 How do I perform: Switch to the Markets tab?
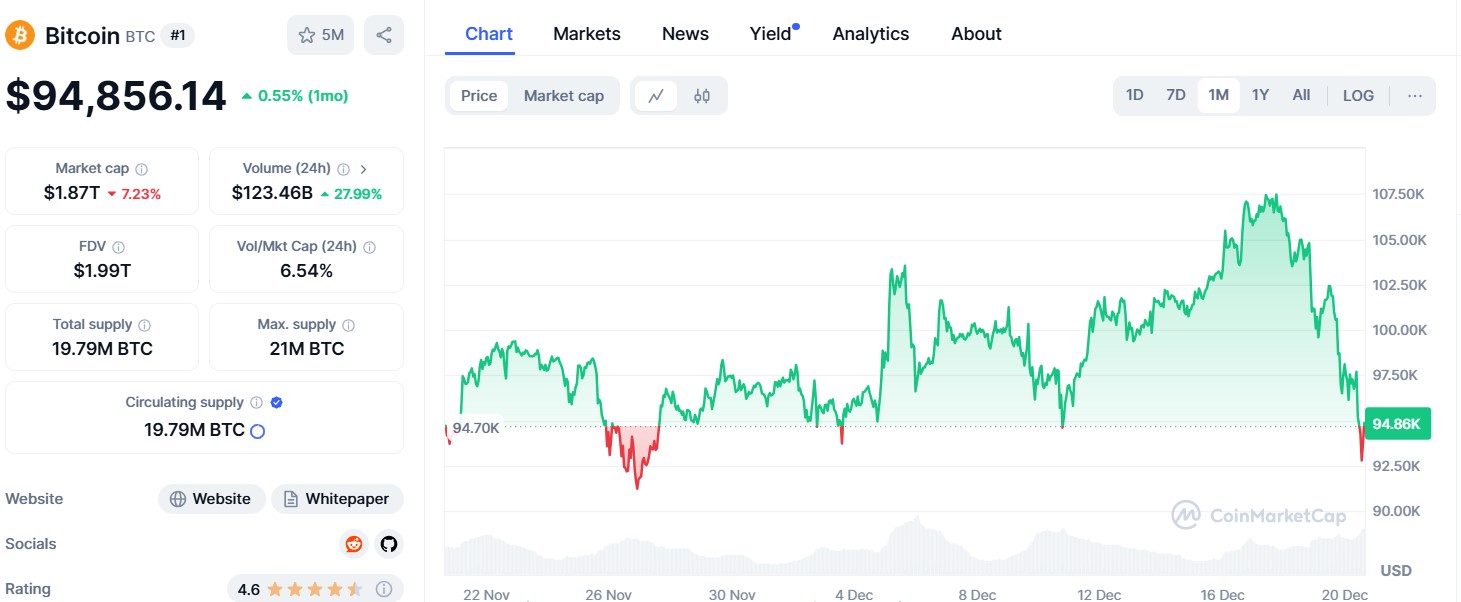pos(587,34)
